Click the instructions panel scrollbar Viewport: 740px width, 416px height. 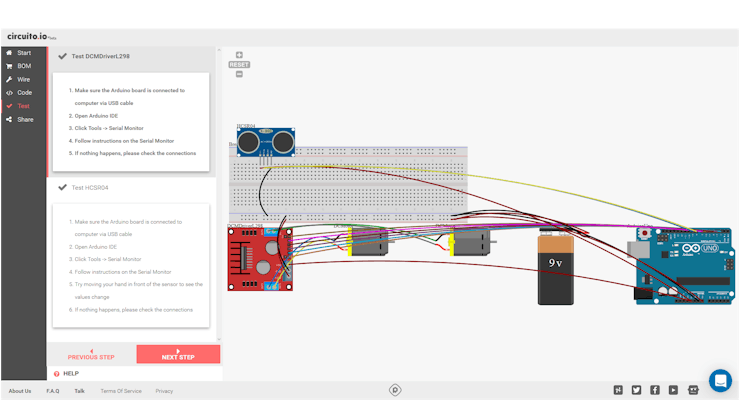219,194
